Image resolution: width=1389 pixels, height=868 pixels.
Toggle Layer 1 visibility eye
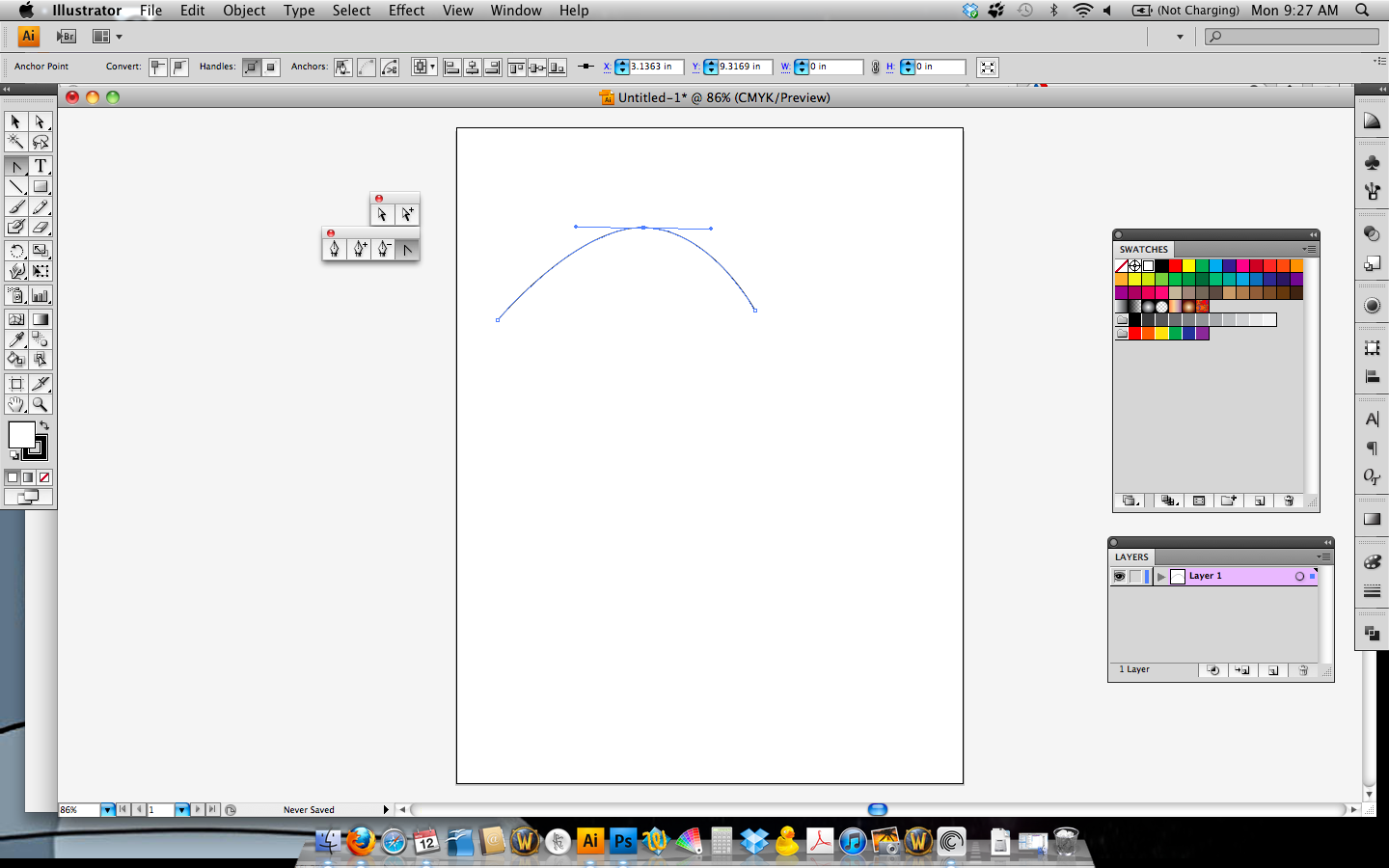click(x=1120, y=576)
